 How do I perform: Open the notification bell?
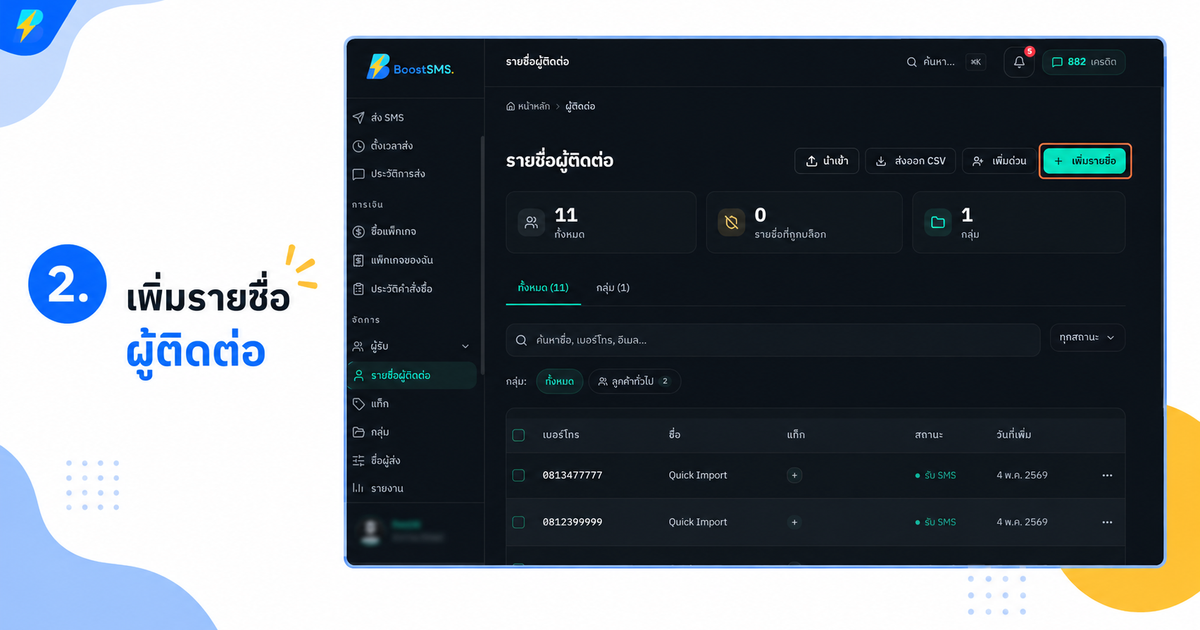pyautogui.click(x=1019, y=62)
